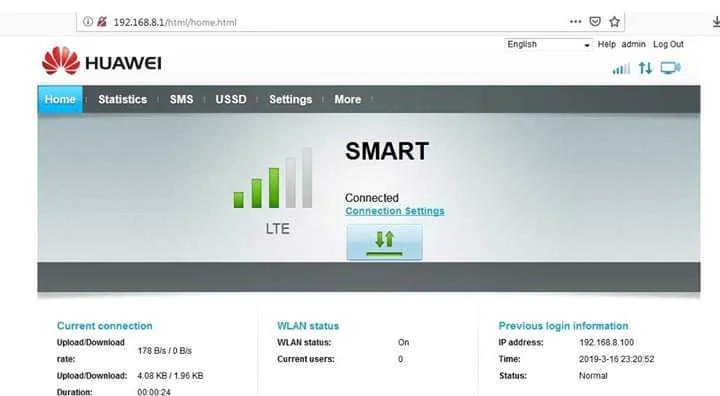Click the WLAN status heading
The height and width of the screenshot is (396, 720).
tap(308, 326)
